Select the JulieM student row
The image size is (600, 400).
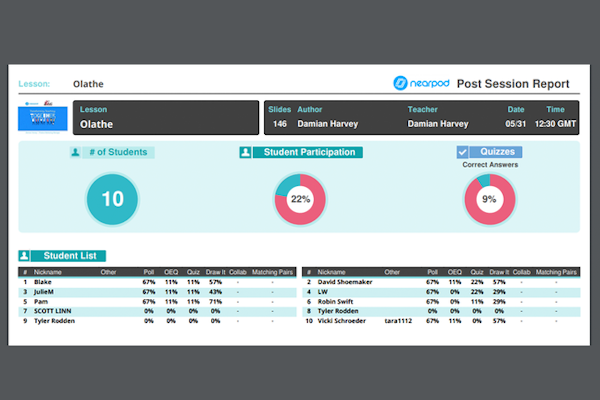(x=46, y=292)
